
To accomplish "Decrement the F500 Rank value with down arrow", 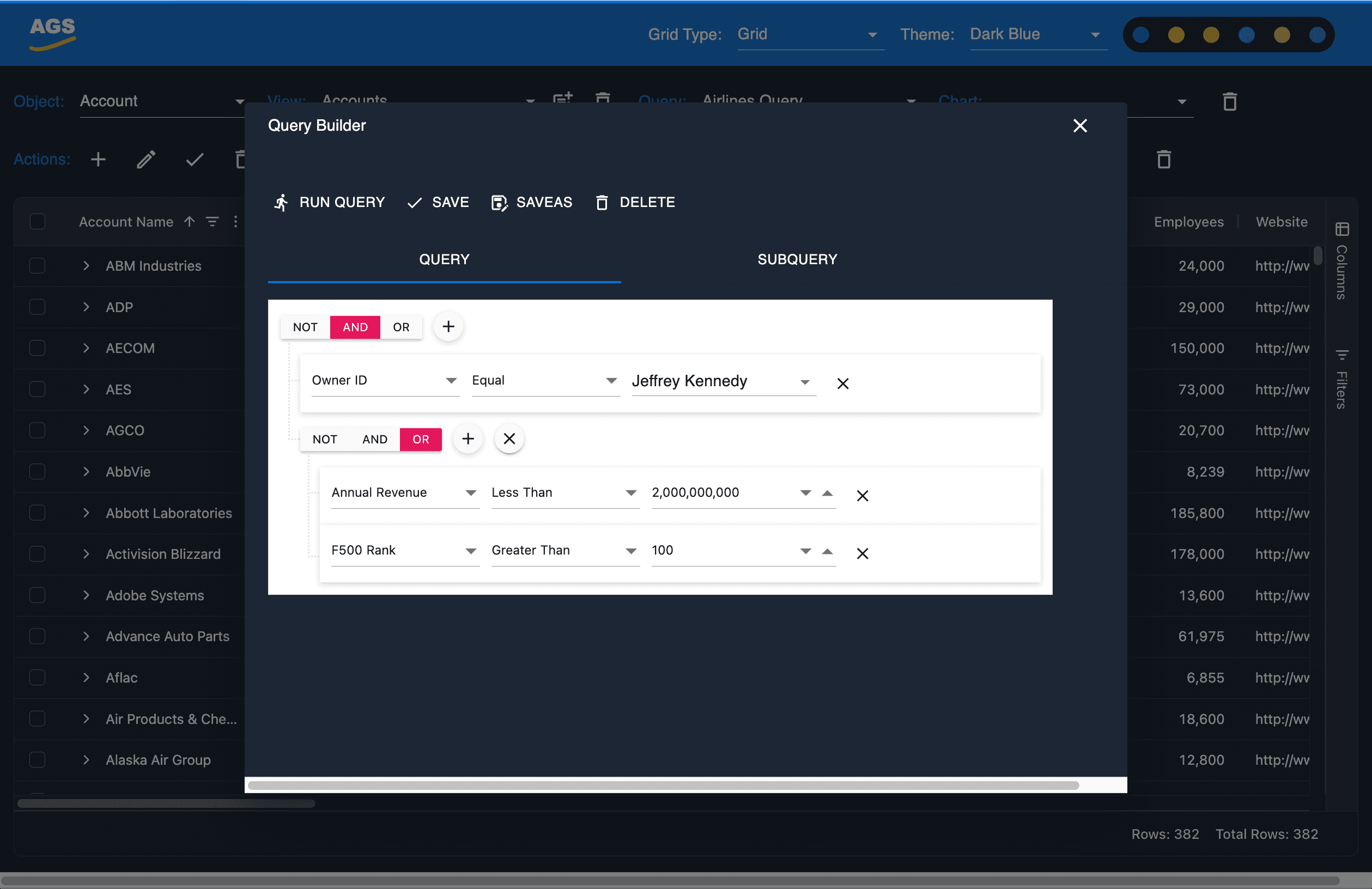I will [x=805, y=551].
